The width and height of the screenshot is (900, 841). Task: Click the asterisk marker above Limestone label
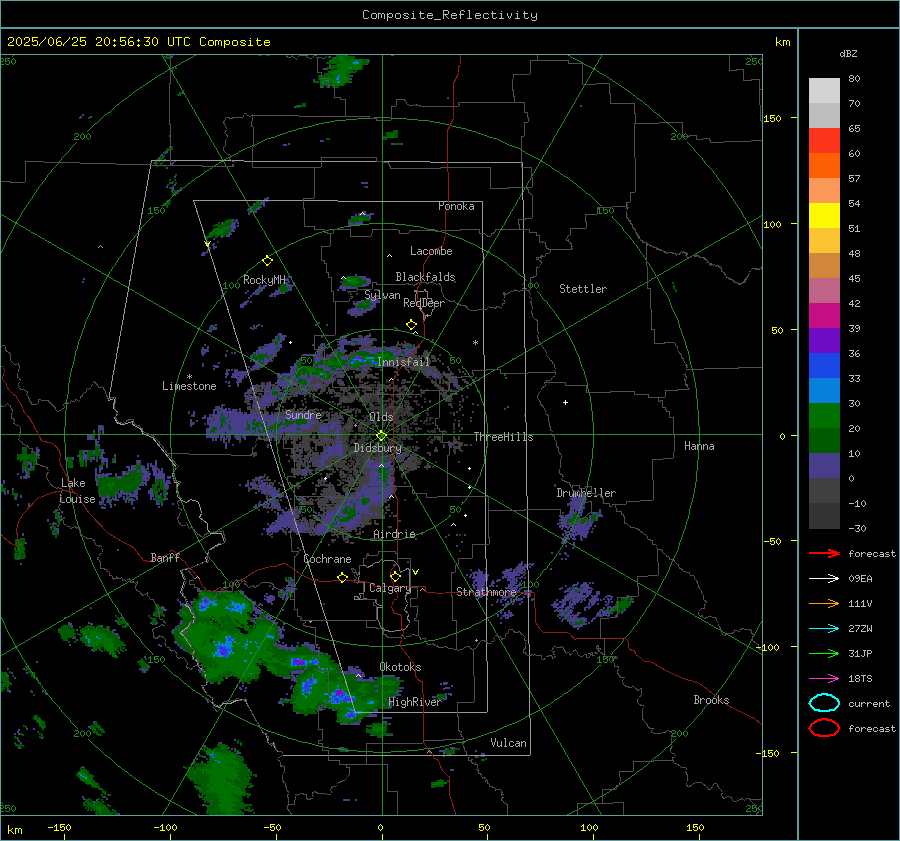189,377
